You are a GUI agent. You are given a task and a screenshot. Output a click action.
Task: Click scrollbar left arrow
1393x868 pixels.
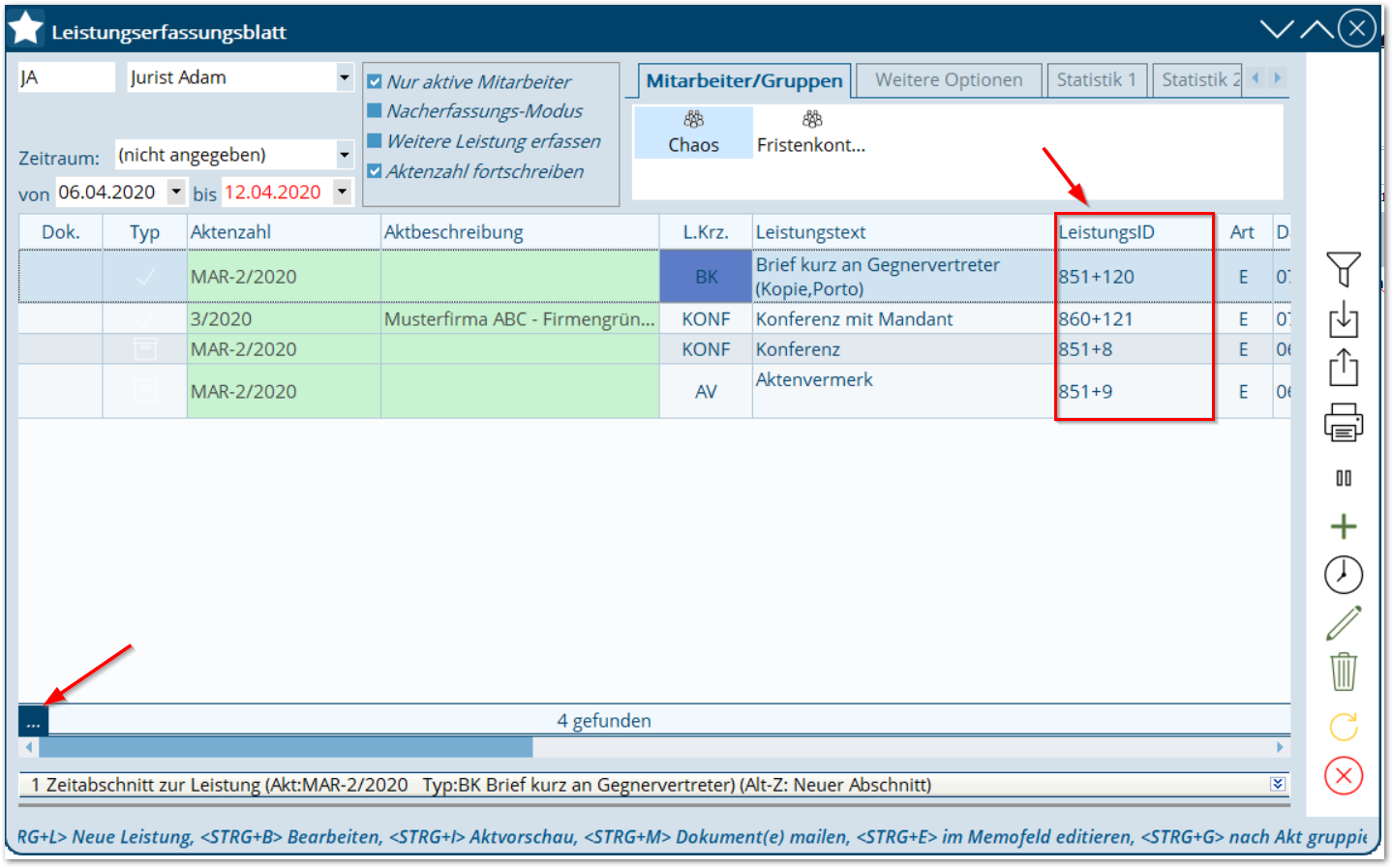(x=29, y=747)
